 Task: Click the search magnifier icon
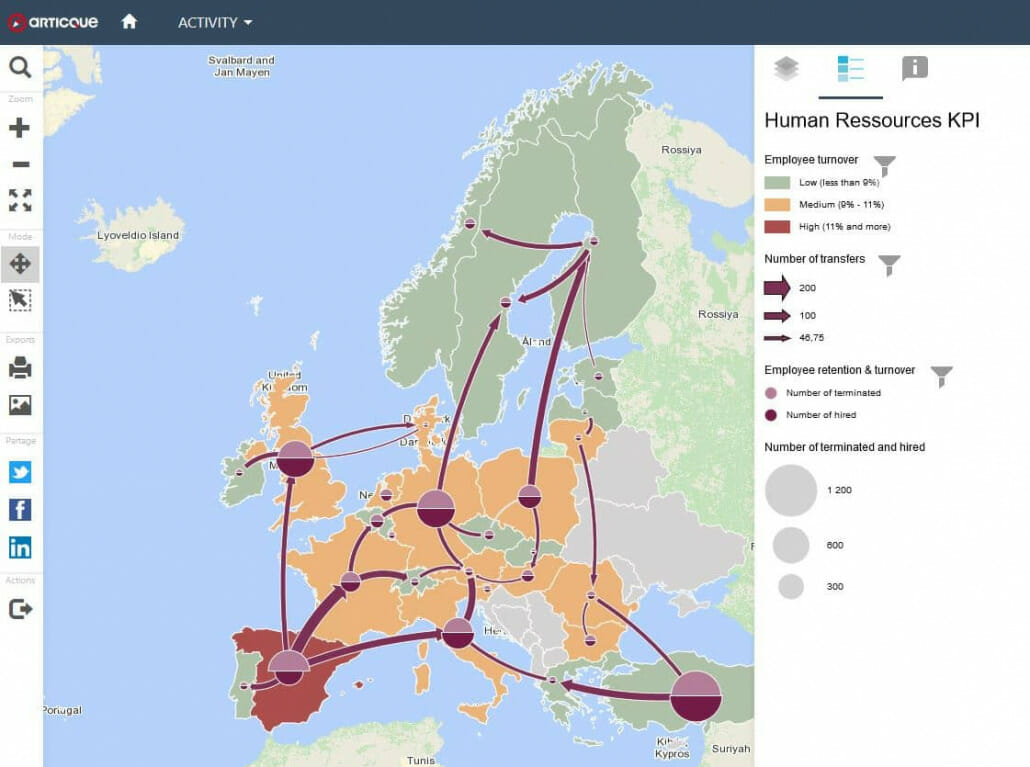click(x=20, y=68)
